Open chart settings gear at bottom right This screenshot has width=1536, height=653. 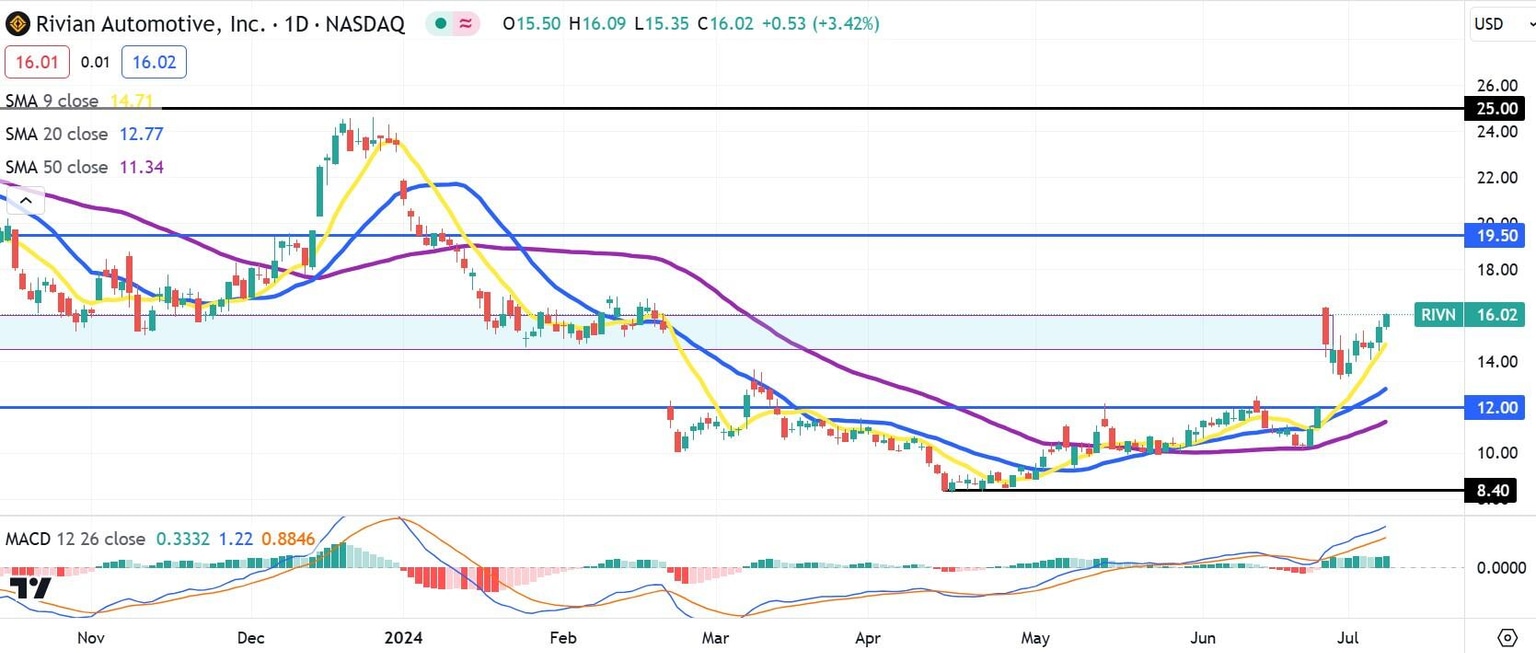point(1507,637)
